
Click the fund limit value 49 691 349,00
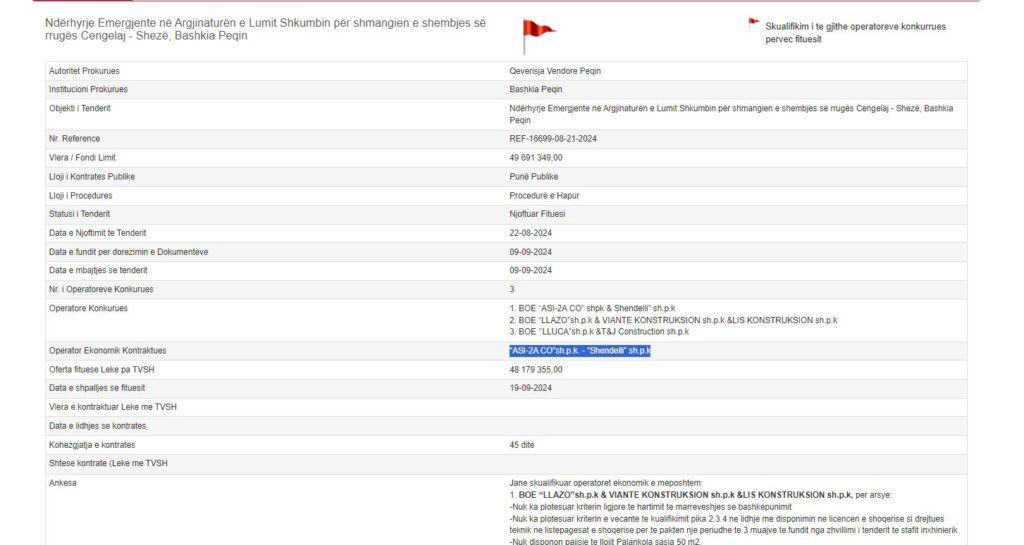536,158
